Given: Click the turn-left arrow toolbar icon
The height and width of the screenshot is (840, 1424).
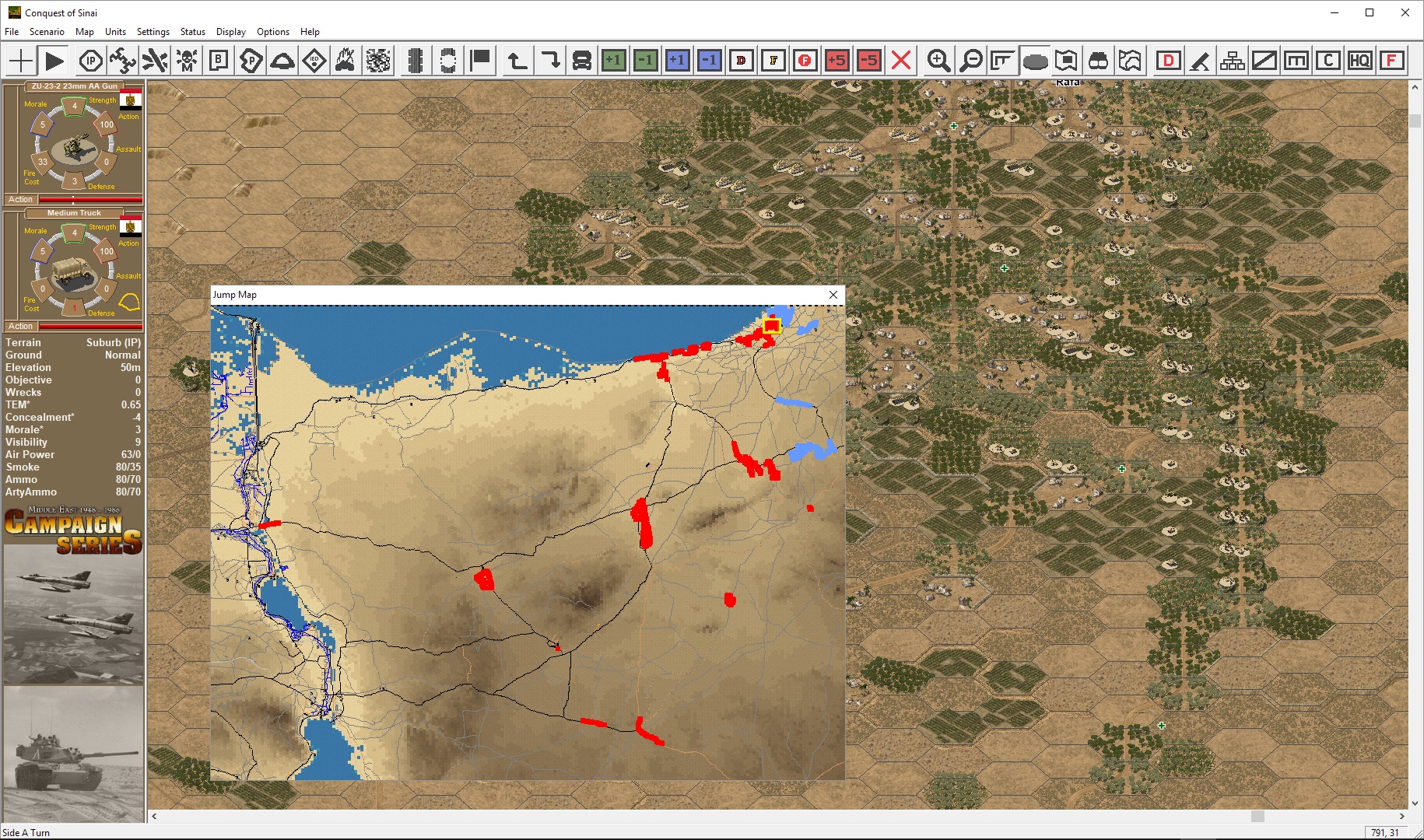Looking at the screenshot, I should click(x=517, y=60).
